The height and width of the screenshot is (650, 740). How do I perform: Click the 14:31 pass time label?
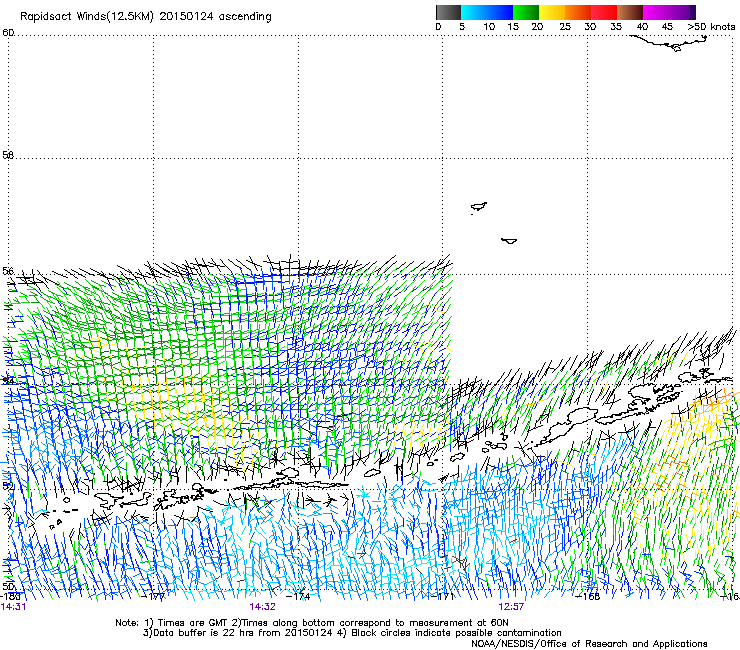tap(13, 607)
